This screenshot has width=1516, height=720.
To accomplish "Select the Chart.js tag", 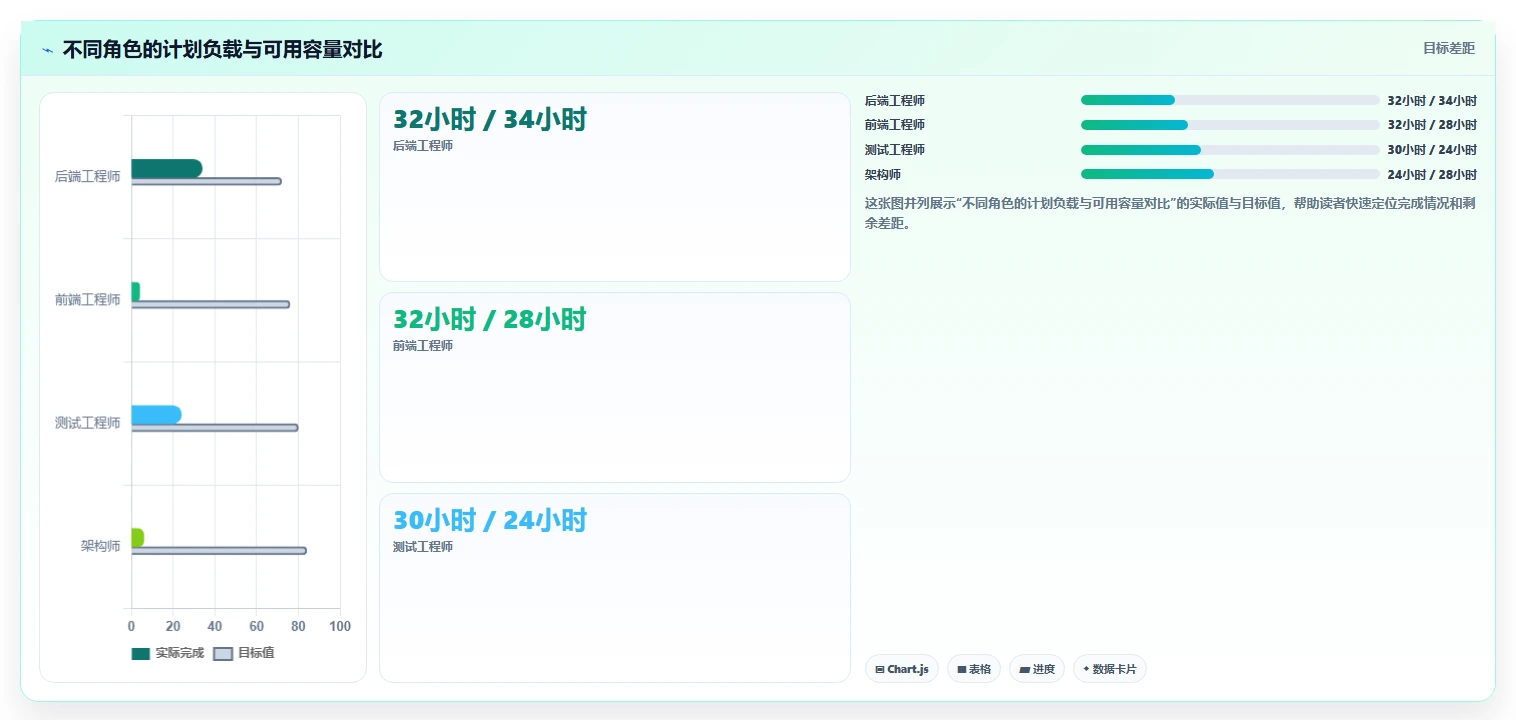I will pos(902,669).
